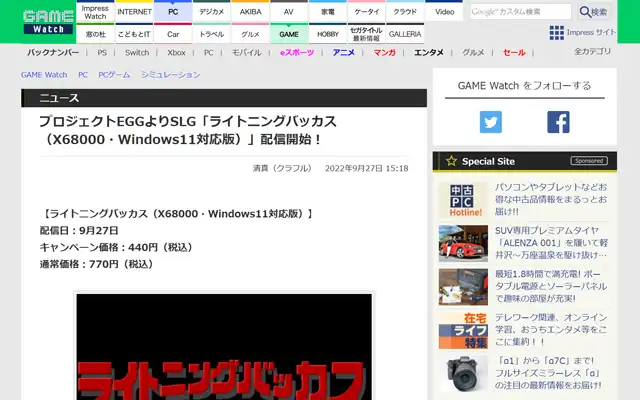The image size is (640, 400).
Task: Select the GAME tab
Action: tap(289, 34)
